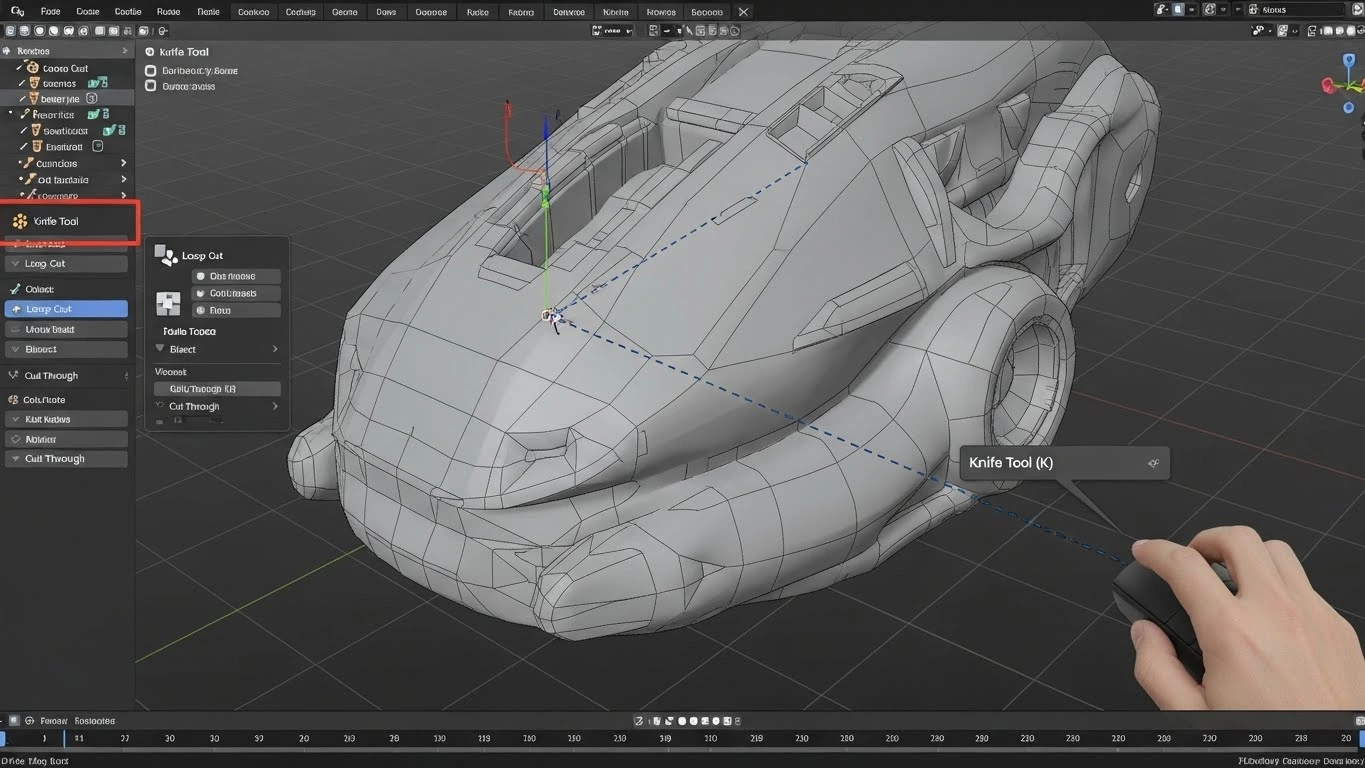1365x768 pixels.
Task: Enable the Cut Through checkbox in the popup
Action: click(x=216, y=388)
